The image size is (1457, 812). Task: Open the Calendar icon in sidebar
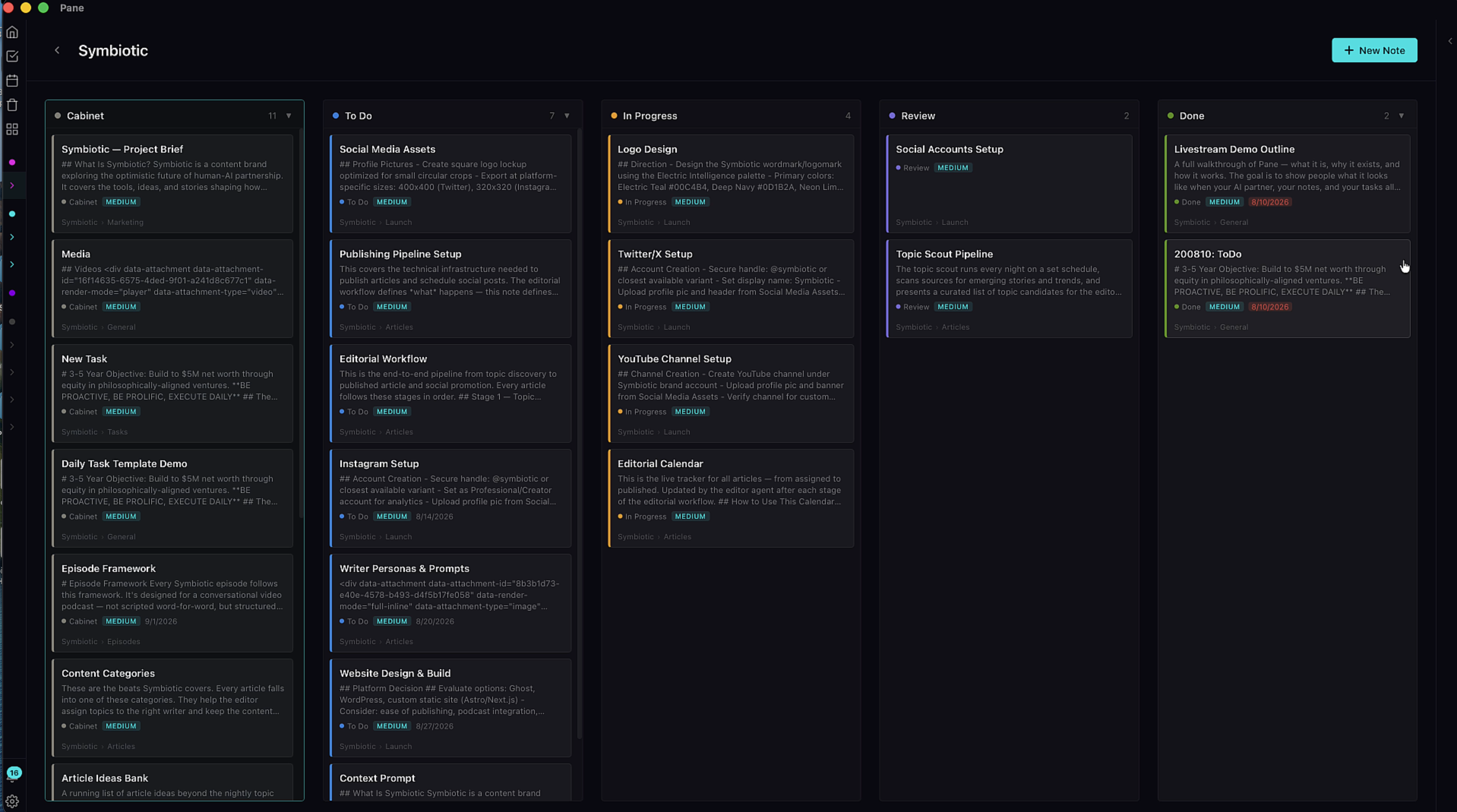pyautogui.click(x=12, y=81)
